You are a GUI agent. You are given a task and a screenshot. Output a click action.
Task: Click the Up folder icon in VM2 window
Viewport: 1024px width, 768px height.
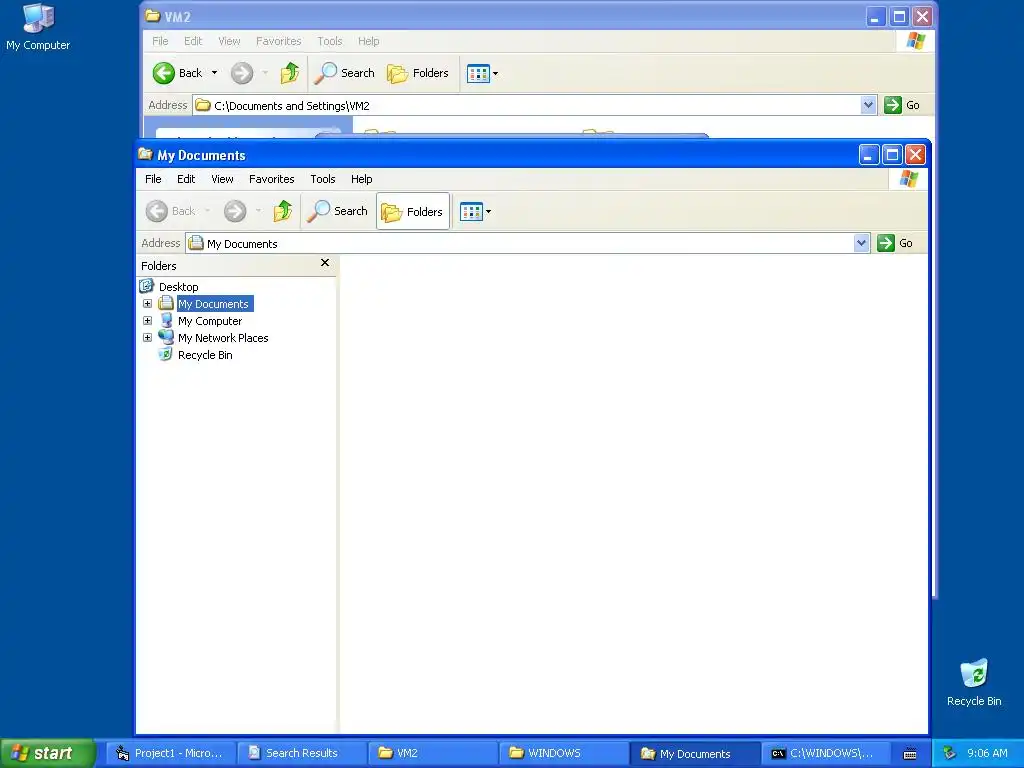(x=290, y=73)
